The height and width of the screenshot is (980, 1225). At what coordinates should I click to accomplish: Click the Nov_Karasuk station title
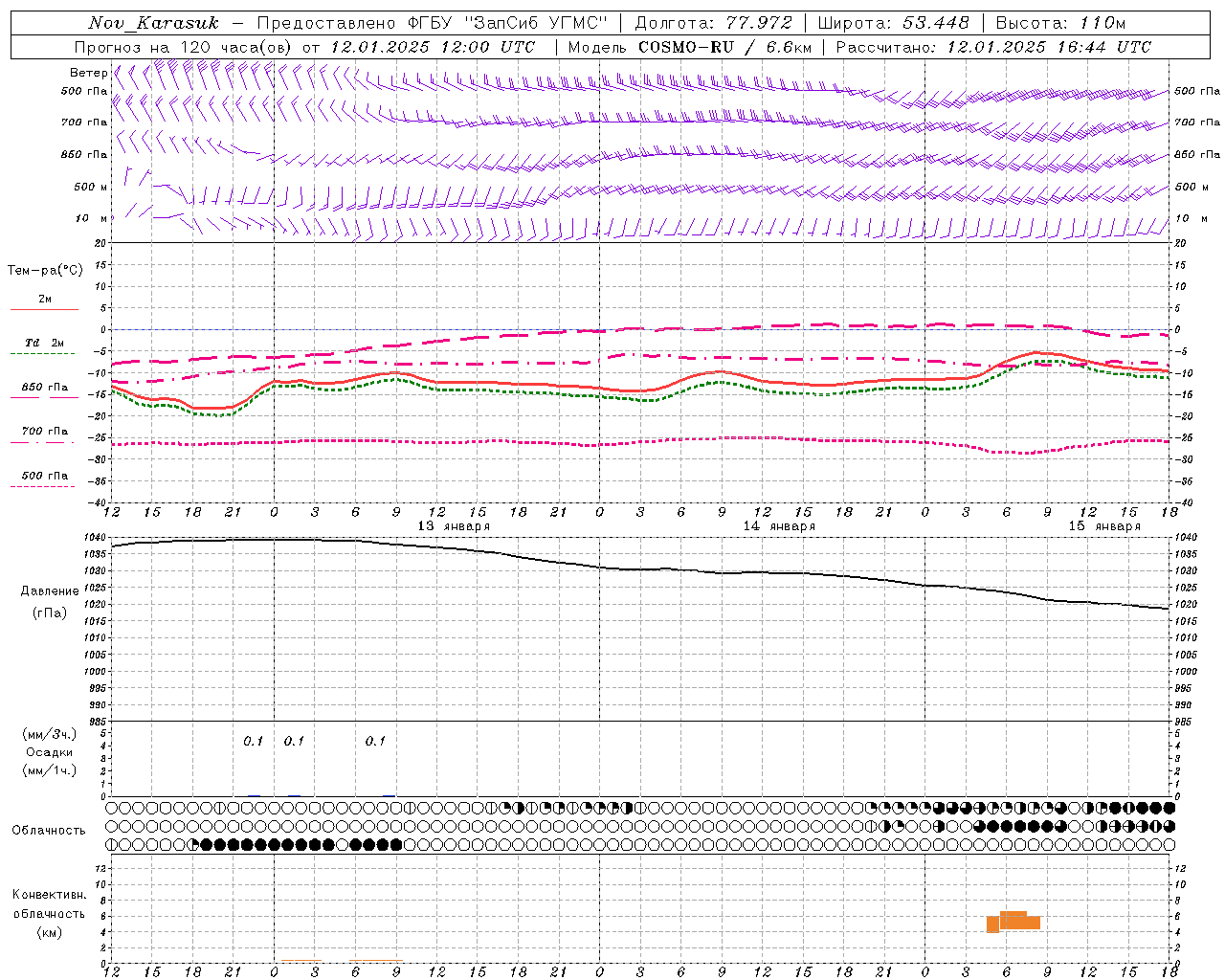click(x=153, y=23)
